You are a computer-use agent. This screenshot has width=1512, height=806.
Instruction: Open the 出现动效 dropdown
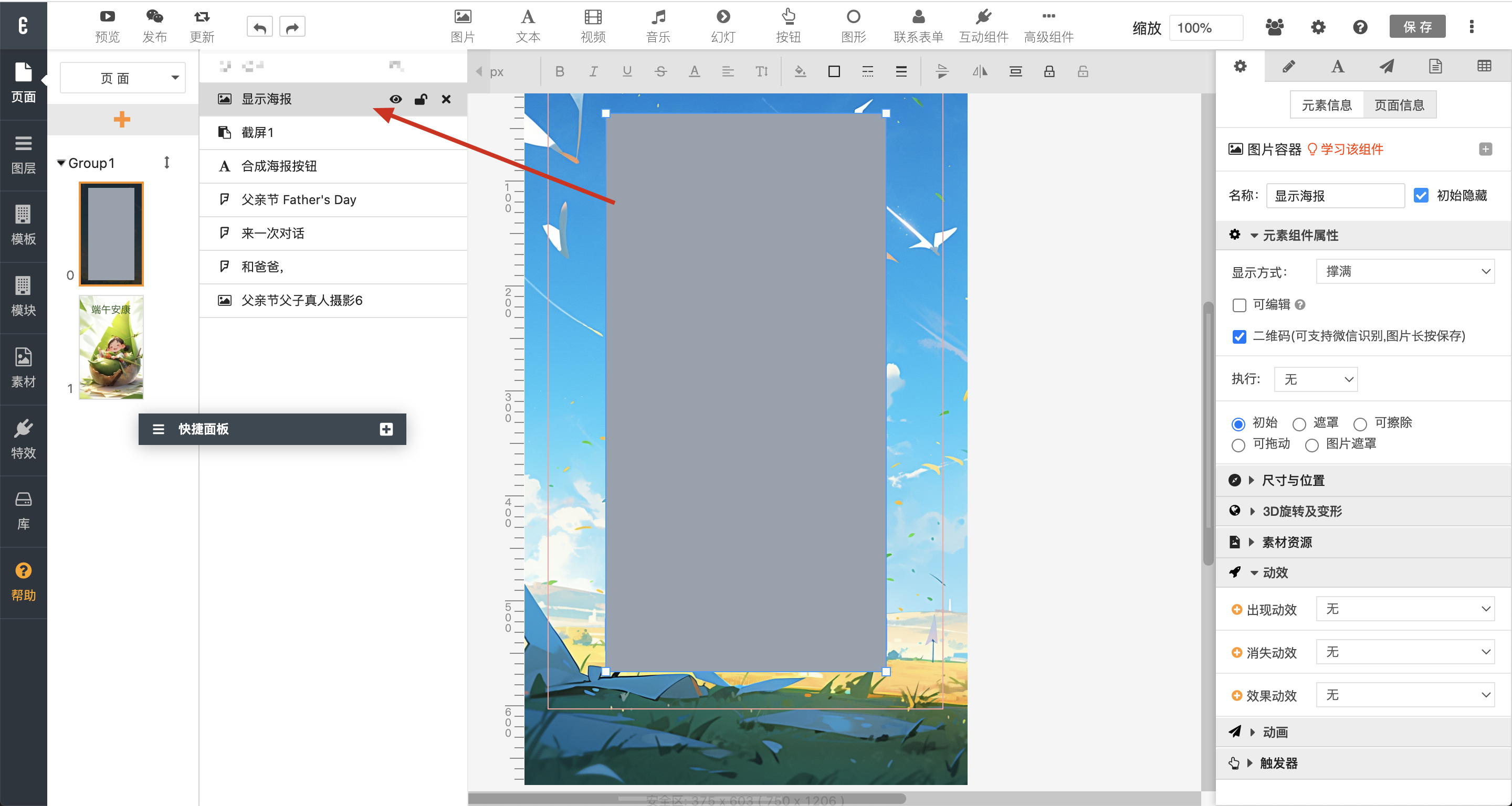pyautogui.click(x=1405, y=609)
